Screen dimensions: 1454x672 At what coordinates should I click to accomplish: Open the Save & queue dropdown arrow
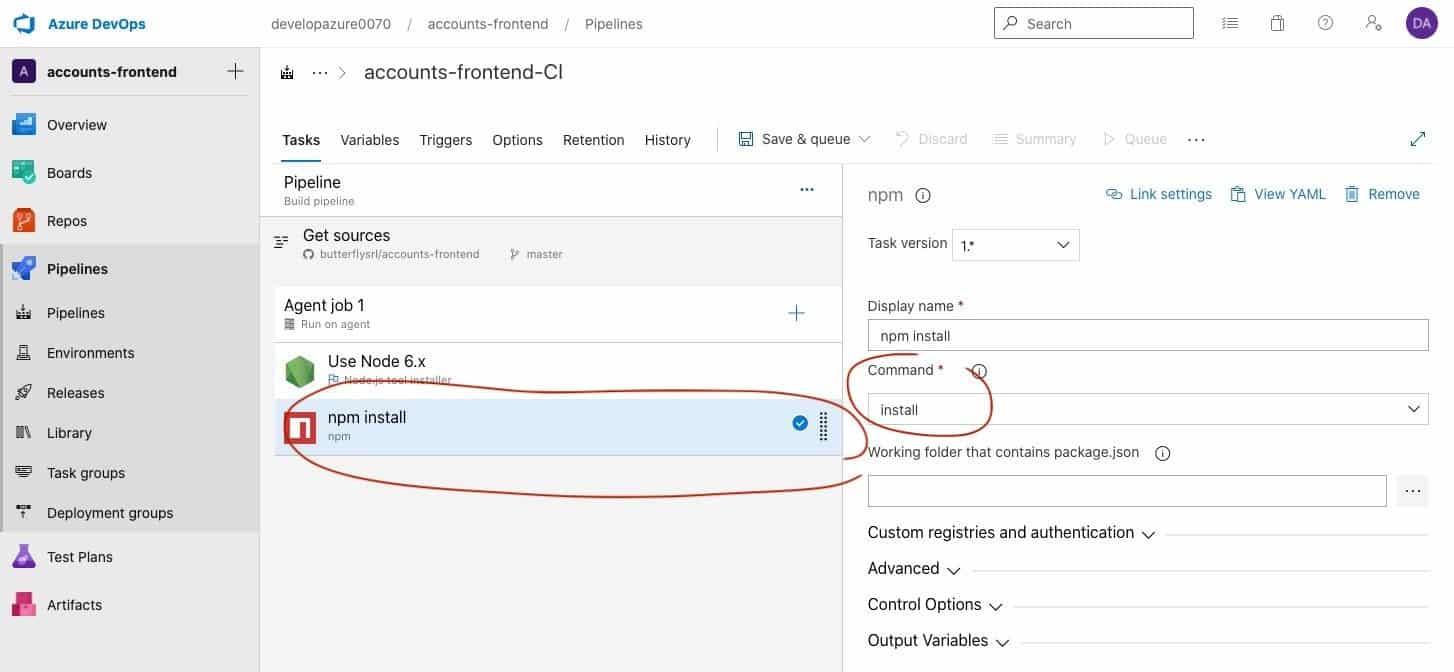tap(865, 139)
